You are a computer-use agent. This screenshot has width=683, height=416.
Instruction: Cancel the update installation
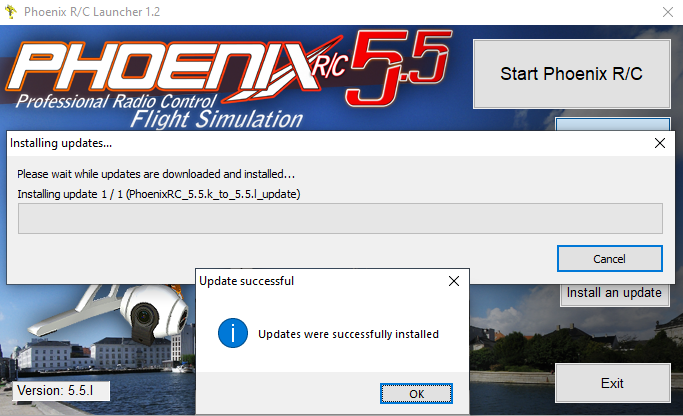point(609,259)
